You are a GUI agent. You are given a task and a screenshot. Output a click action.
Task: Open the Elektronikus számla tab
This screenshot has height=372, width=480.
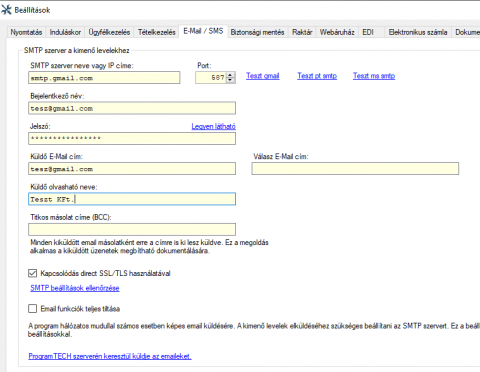click(x=418, y=32)
